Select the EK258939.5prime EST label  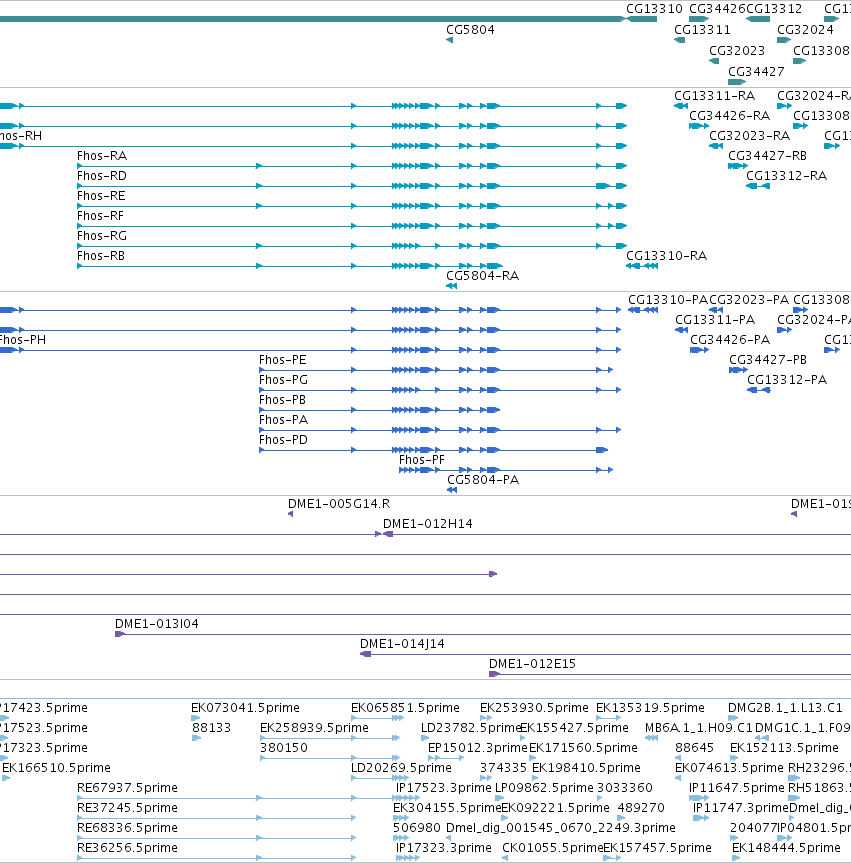pos(314,728)
